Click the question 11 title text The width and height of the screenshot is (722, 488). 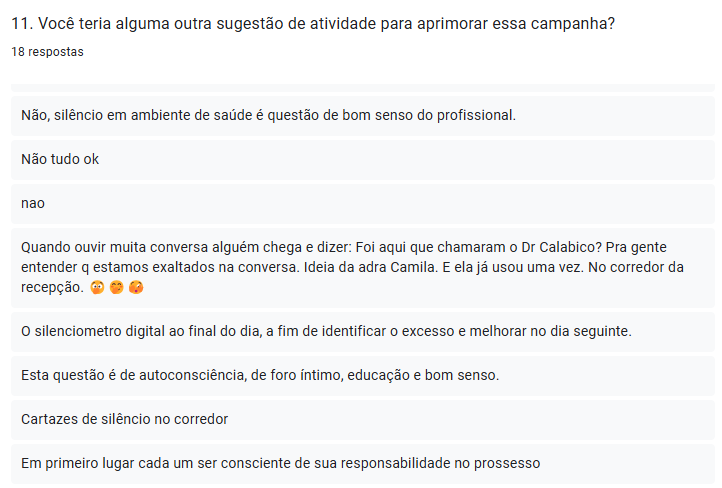(313, 24)
